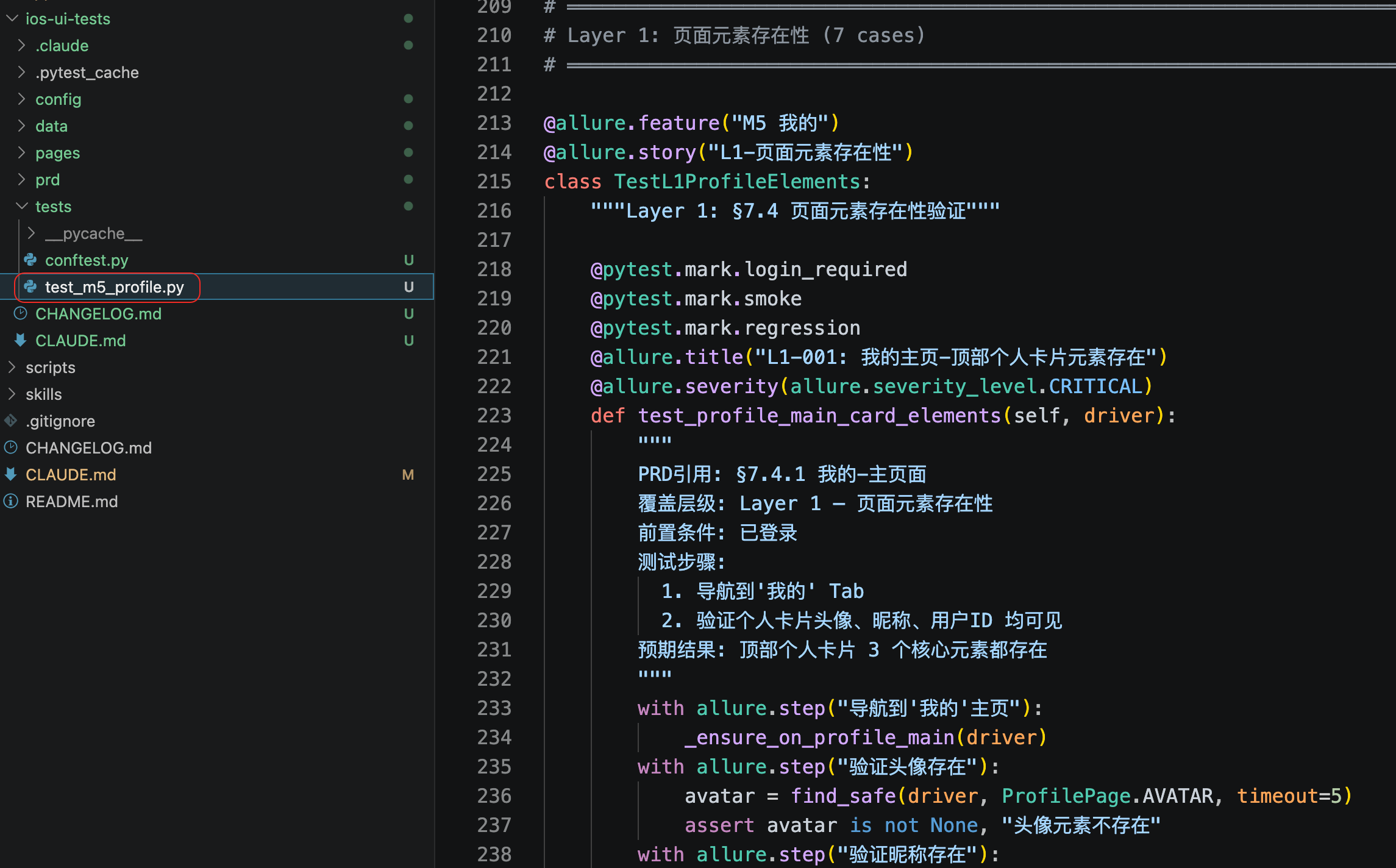Open README.md file
This screenshot has height=868, width=1396.
pos(71,502)
